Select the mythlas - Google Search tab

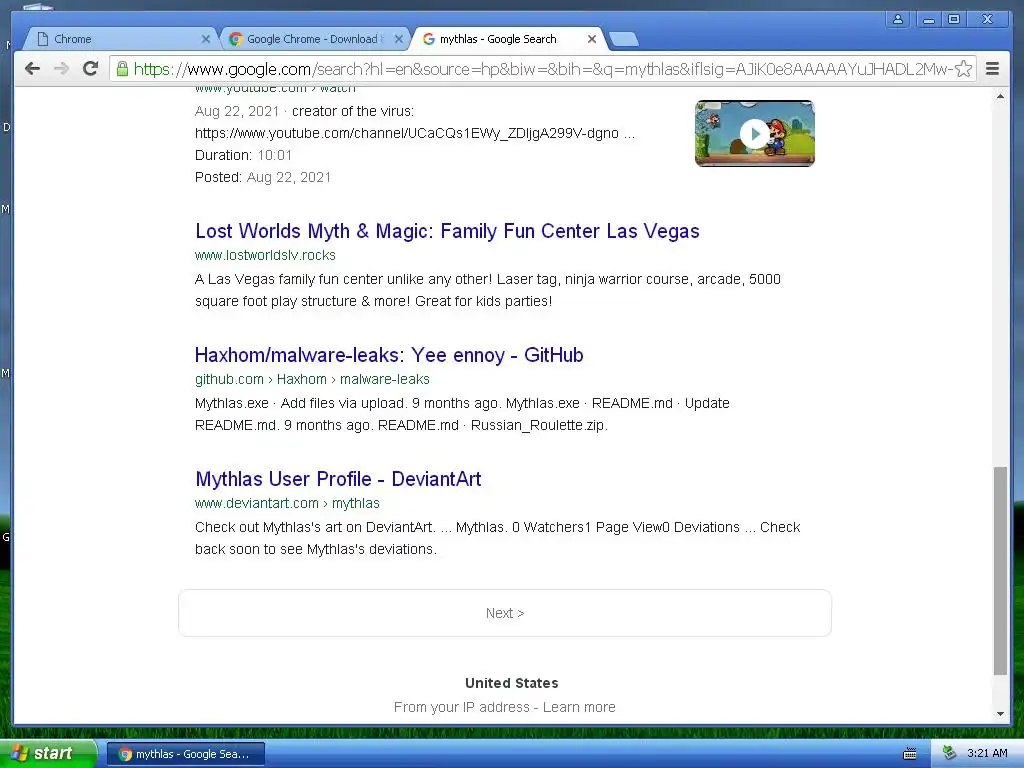click(x=508, y=39)
